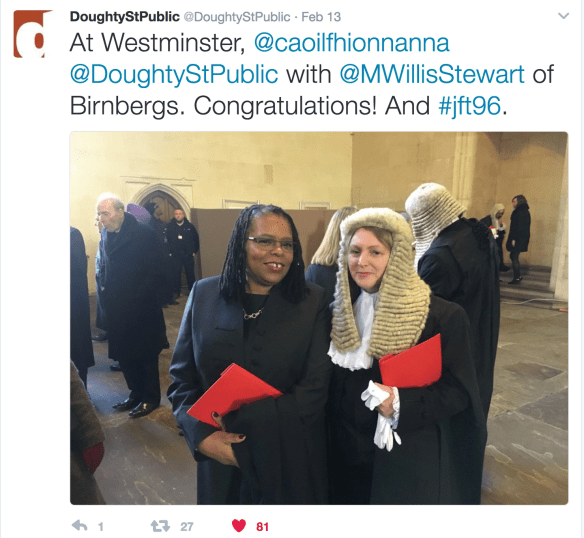The width and height of the screenshot is (584, 538).
Task: Click the word 'with' in the tweet
Action: click(309, 74)
